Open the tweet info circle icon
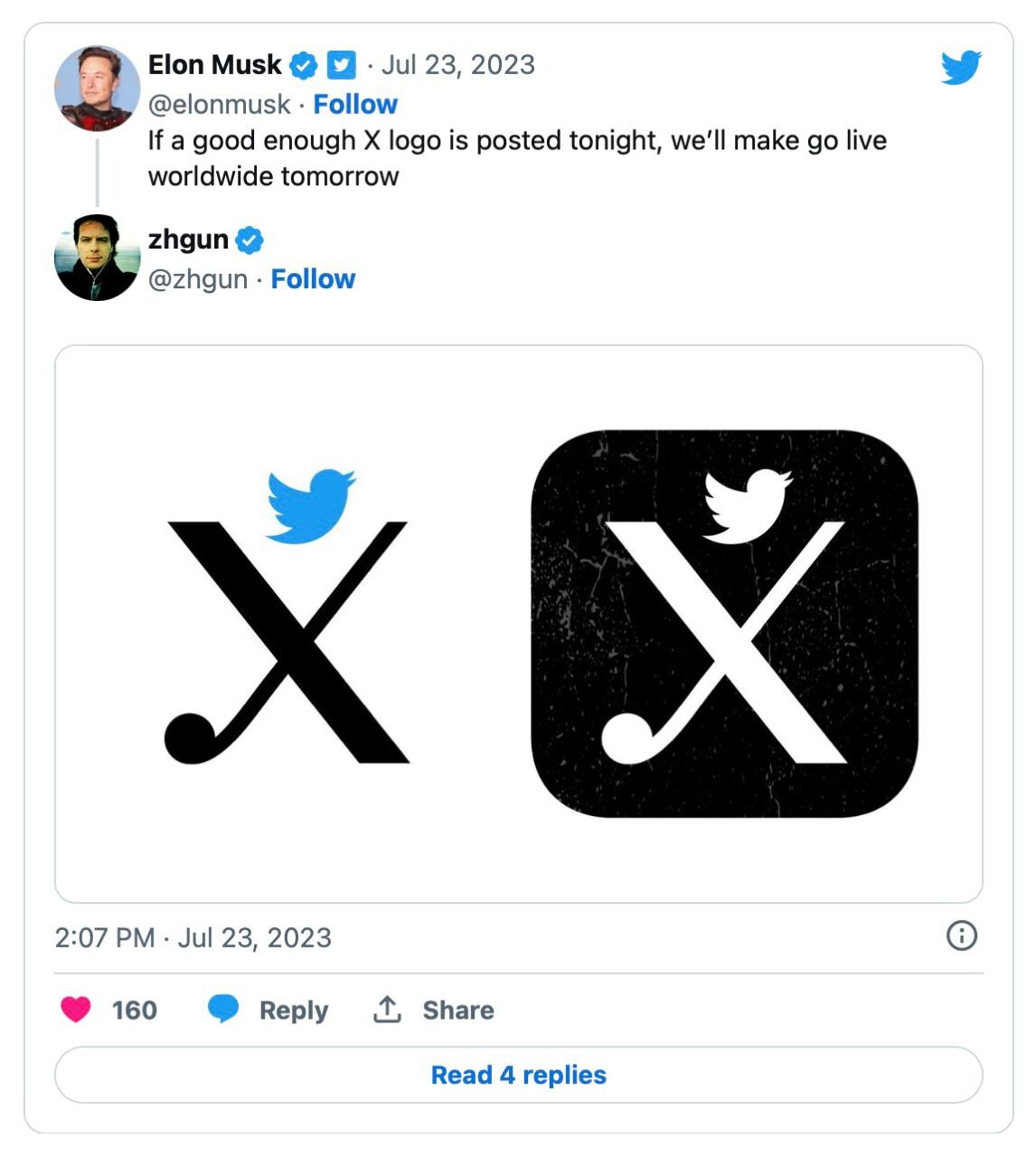 [961, 936]
